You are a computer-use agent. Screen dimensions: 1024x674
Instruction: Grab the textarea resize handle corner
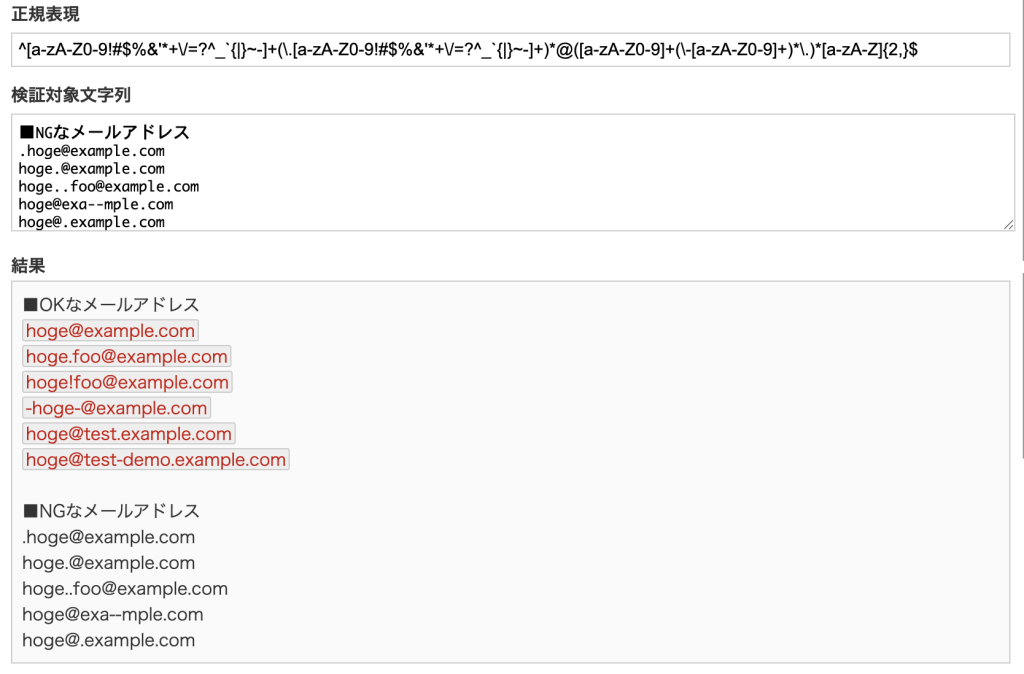point(1009,225)
